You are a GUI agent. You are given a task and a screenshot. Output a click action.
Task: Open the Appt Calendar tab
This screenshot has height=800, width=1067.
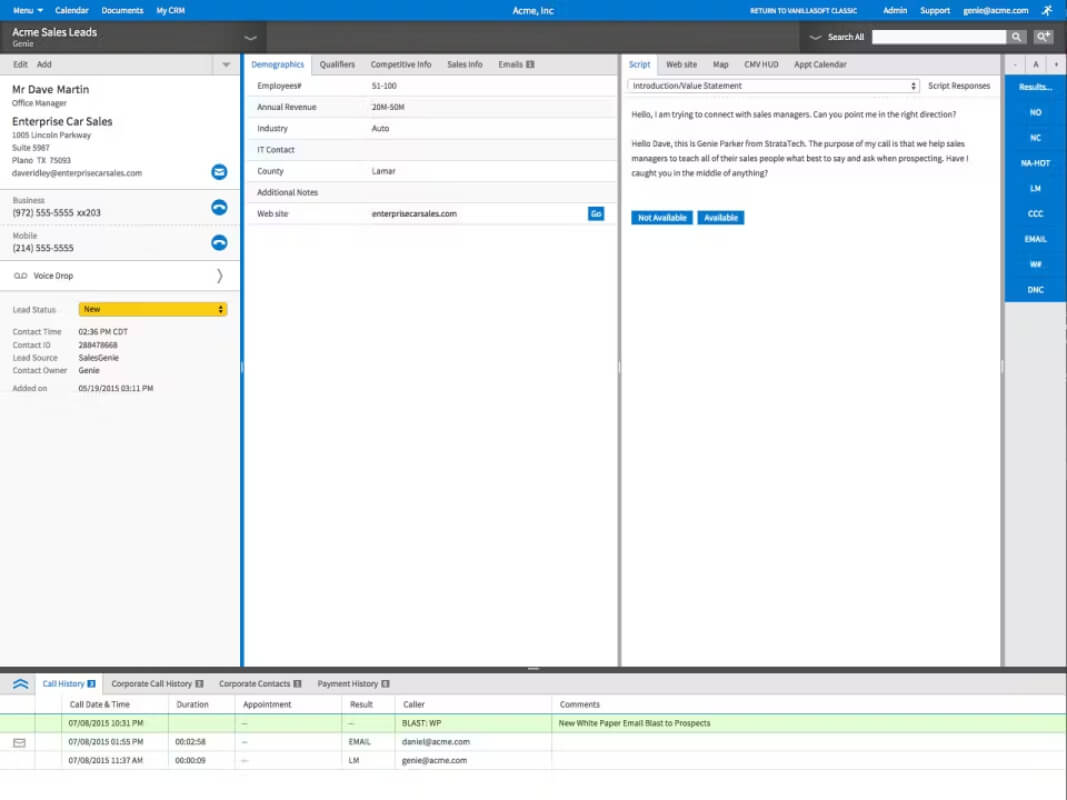[x=820, y=65]
